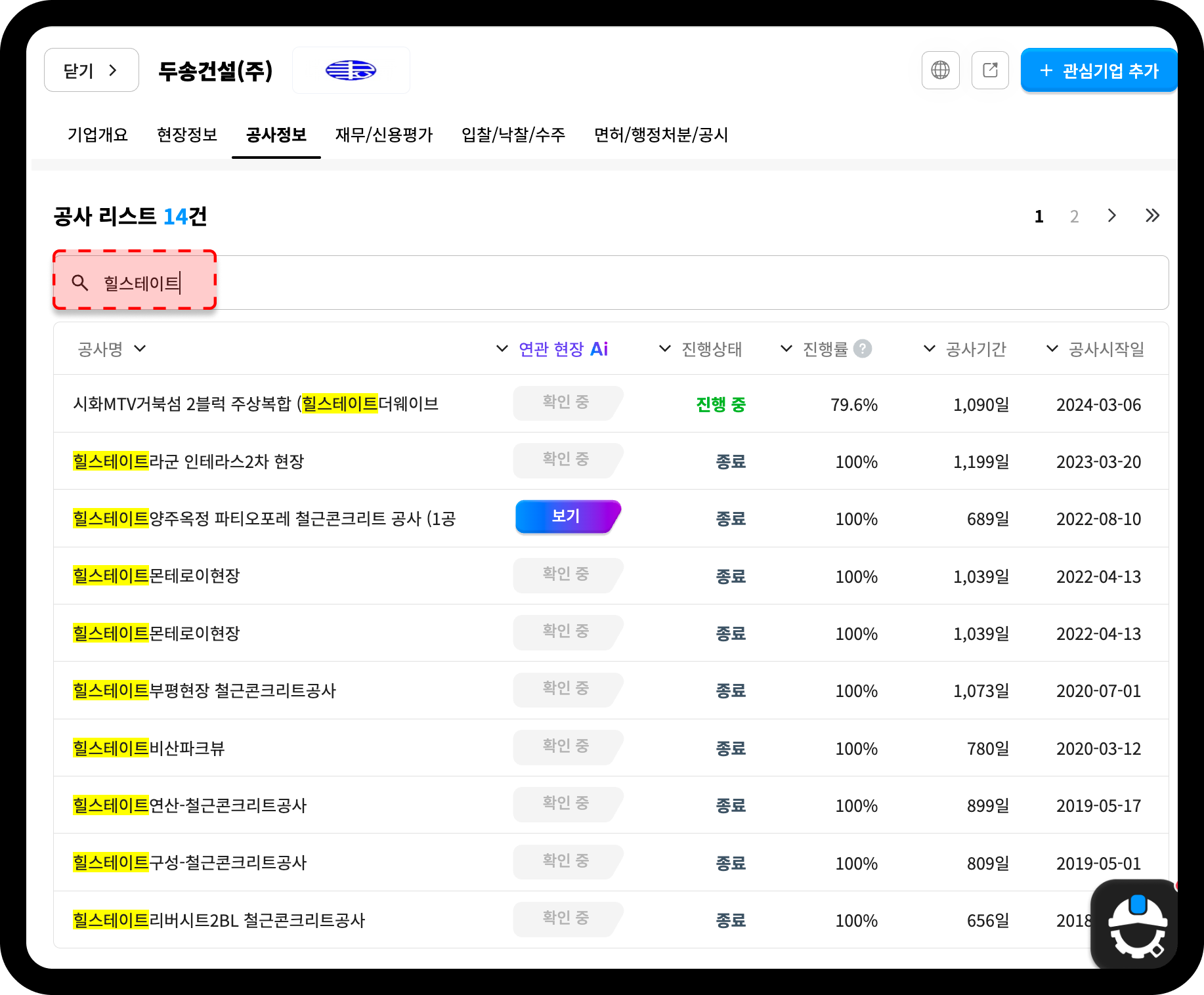Click the 689일 duration value
The image size is (1204, 995).
coord(988,519)
